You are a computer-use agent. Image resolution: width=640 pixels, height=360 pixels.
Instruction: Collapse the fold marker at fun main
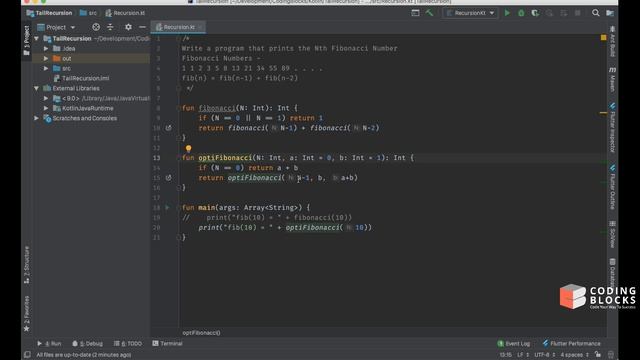point(178,207)
